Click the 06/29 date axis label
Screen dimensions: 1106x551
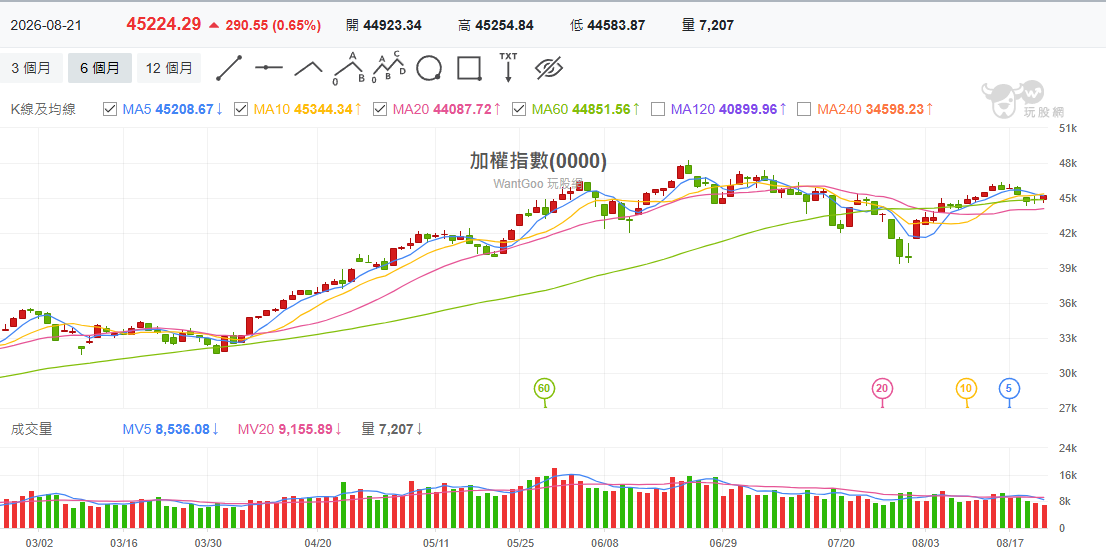point(723,543)
